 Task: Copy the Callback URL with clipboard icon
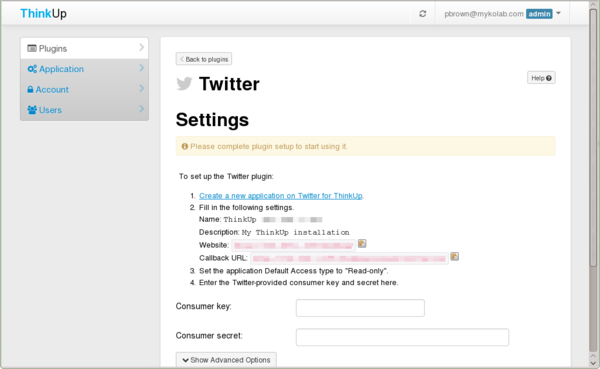point(454,256)
